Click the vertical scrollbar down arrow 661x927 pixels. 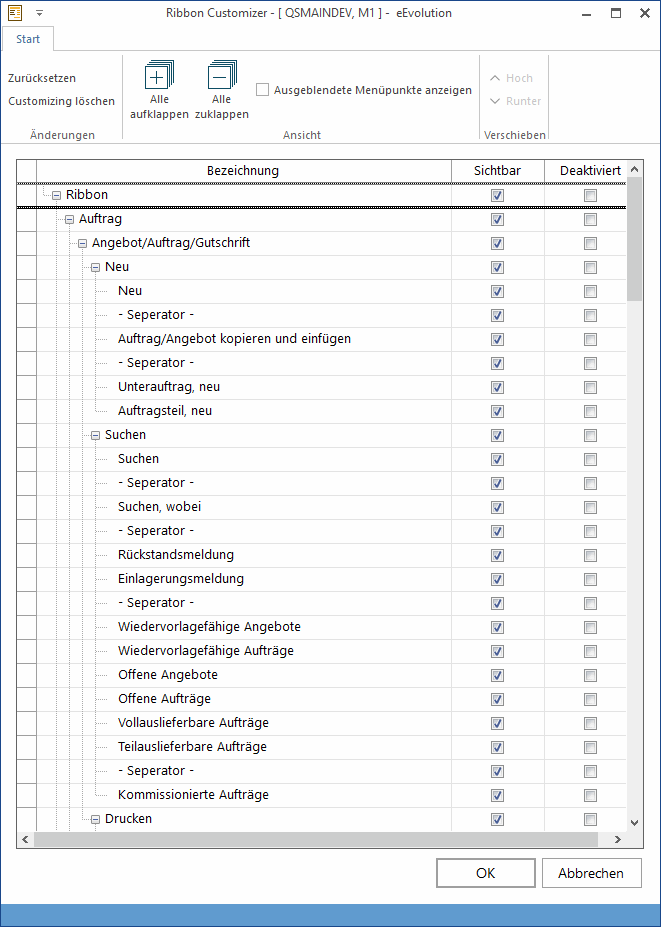pos(634,821)
